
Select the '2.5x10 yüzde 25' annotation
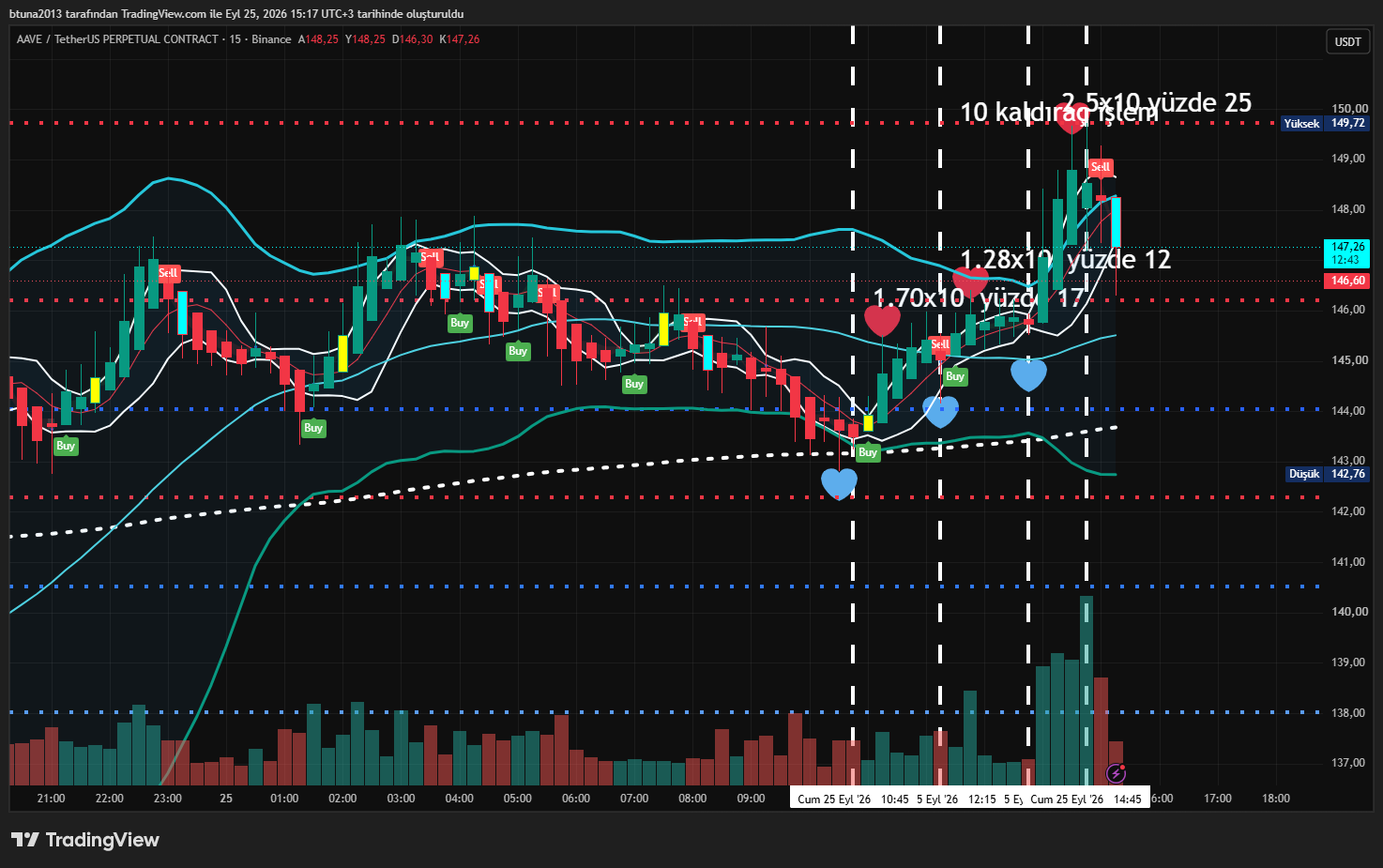[1157, 102]
